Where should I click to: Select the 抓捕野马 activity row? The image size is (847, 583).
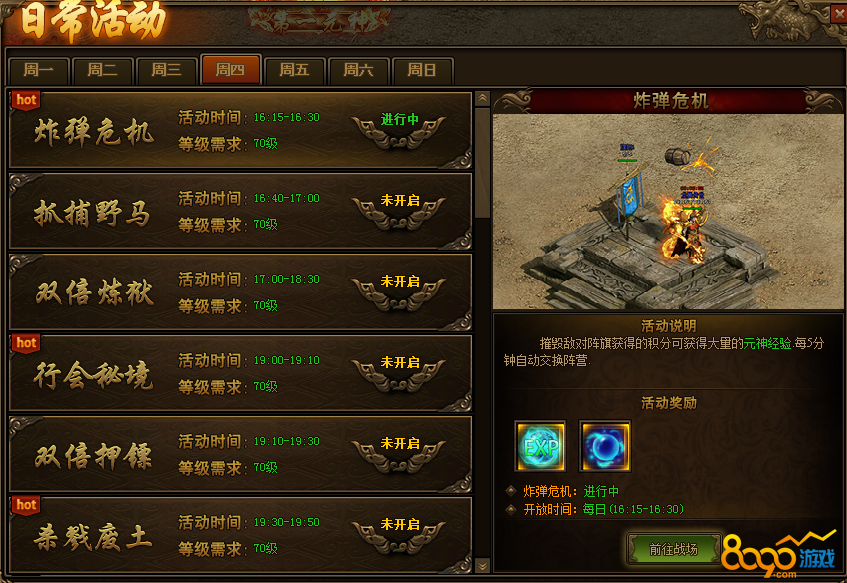[x=241, y=211]
